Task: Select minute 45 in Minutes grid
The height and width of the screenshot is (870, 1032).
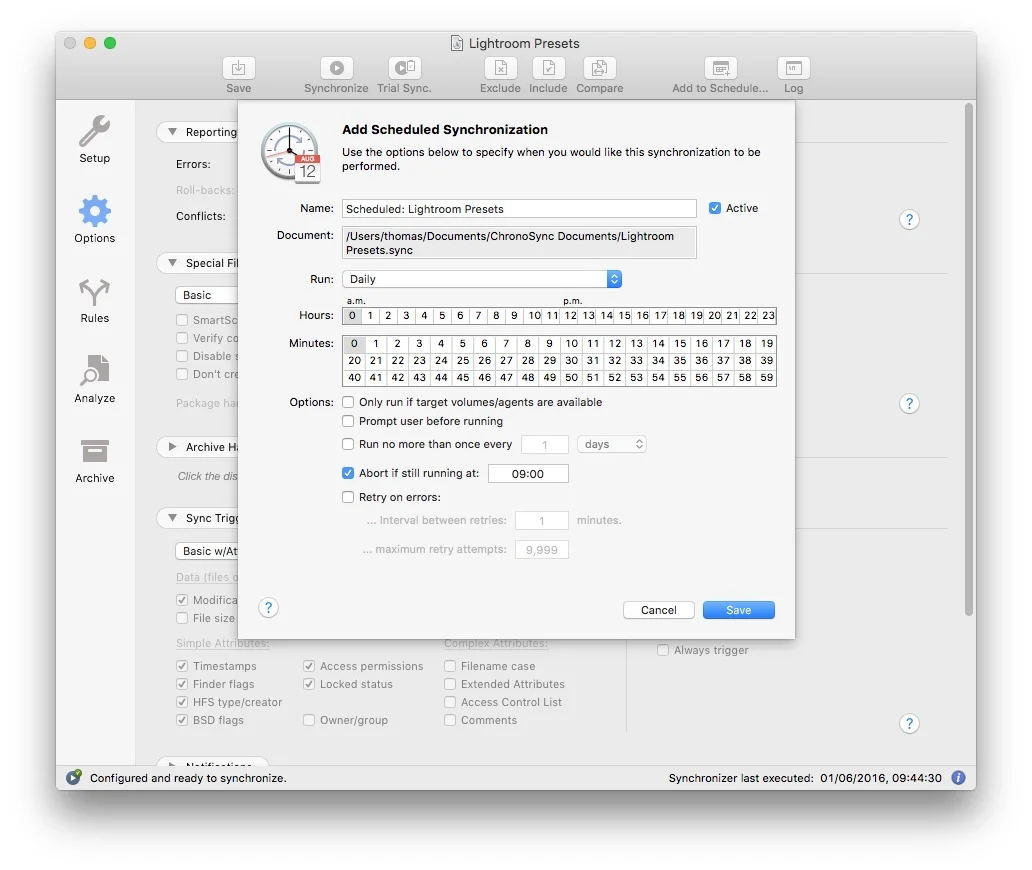Action: point(463,378)
